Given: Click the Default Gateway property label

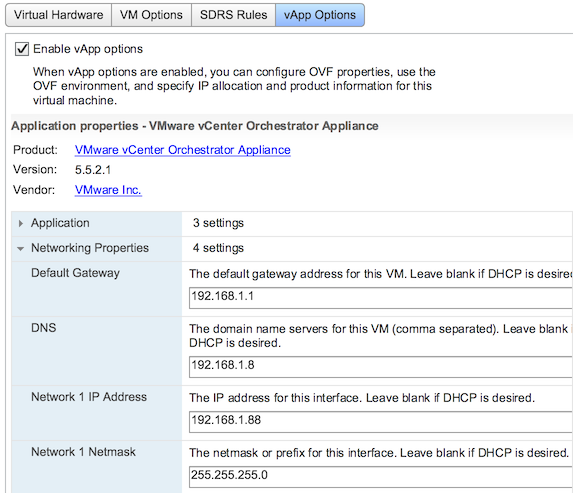Looking at the screenshot, I should [75, 273].
